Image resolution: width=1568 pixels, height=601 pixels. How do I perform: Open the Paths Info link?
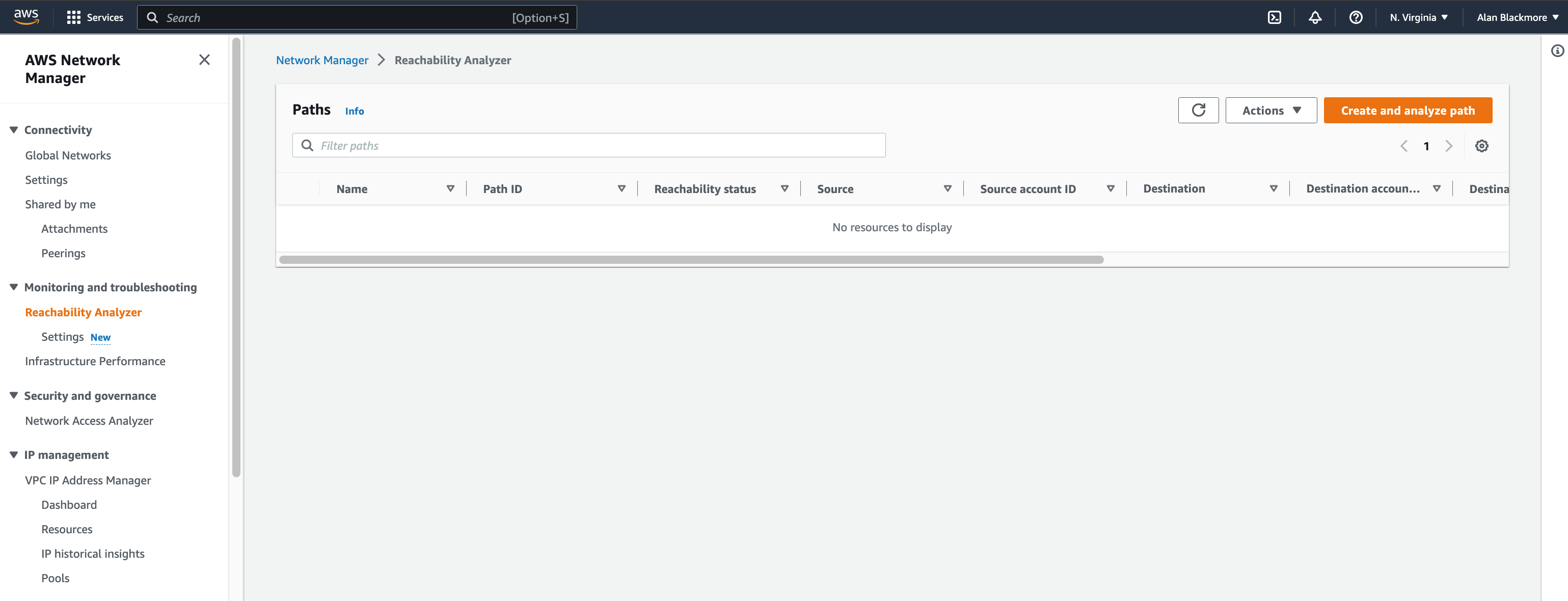[x=354, y=111]
